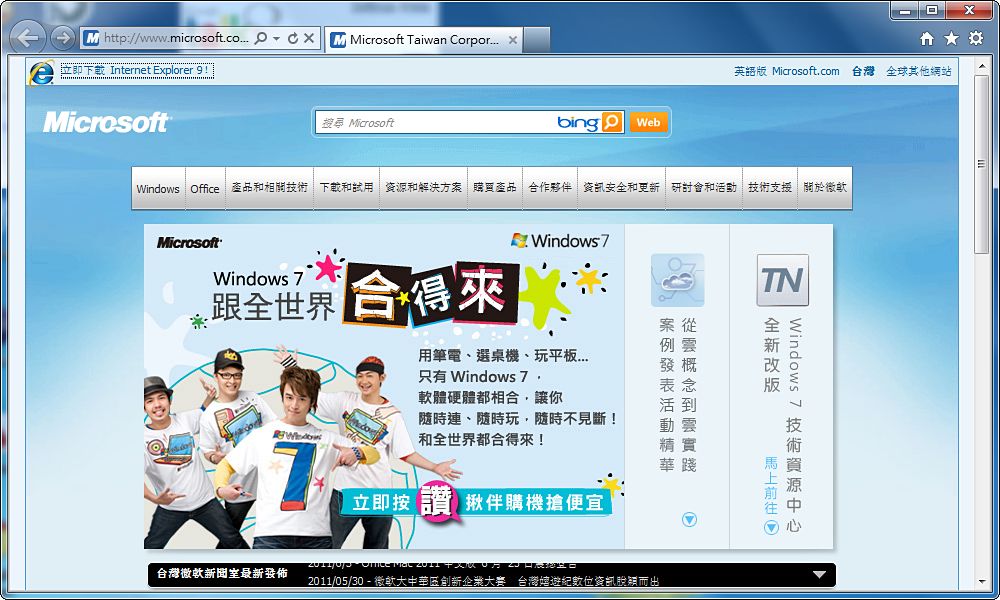The height and width of the screenshot is (600, 1000).
Task: Click the orange Web button
Action: tap(648, 122)
